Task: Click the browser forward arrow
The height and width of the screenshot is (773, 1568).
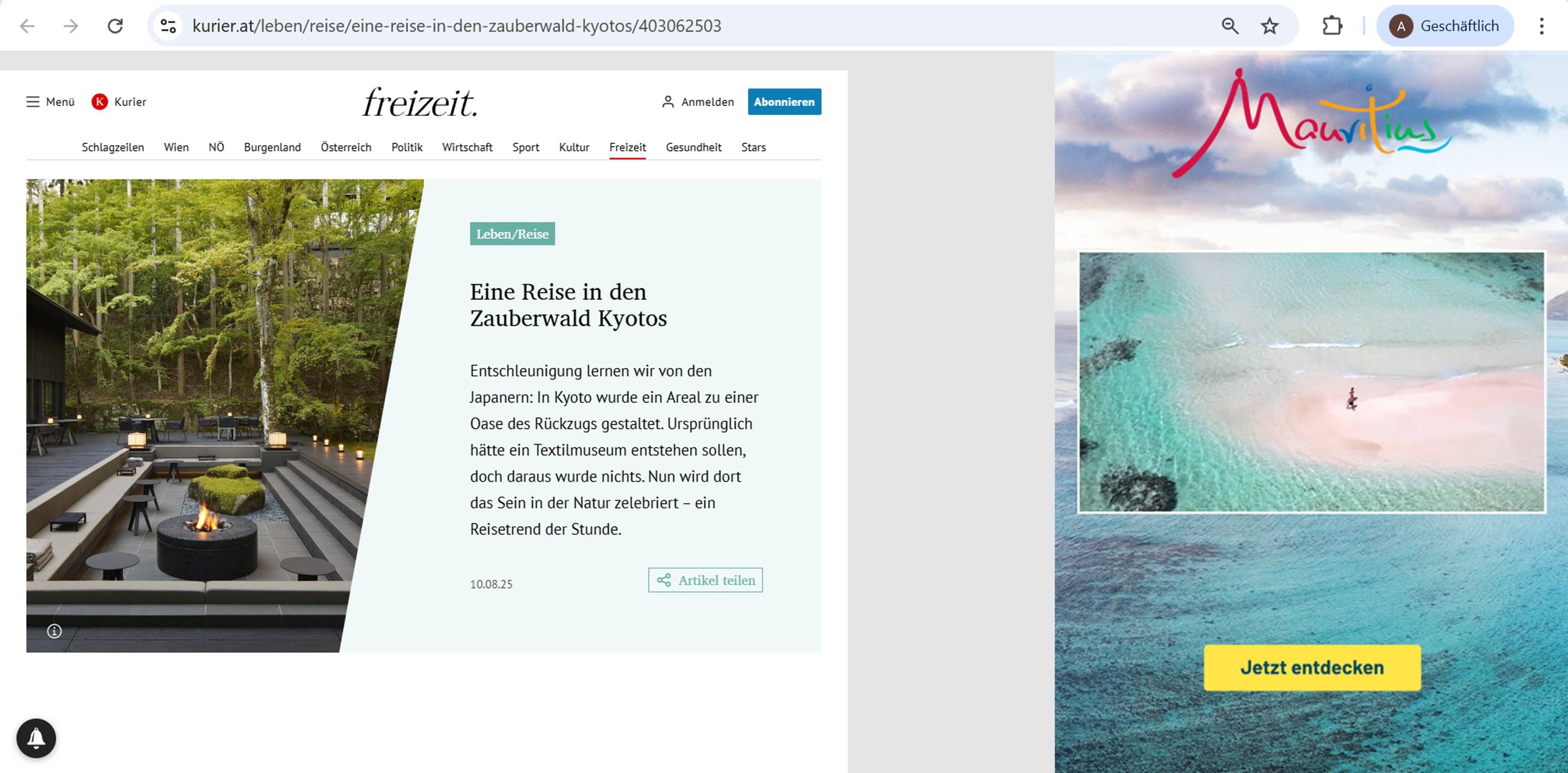Action: tap(71, 26)
